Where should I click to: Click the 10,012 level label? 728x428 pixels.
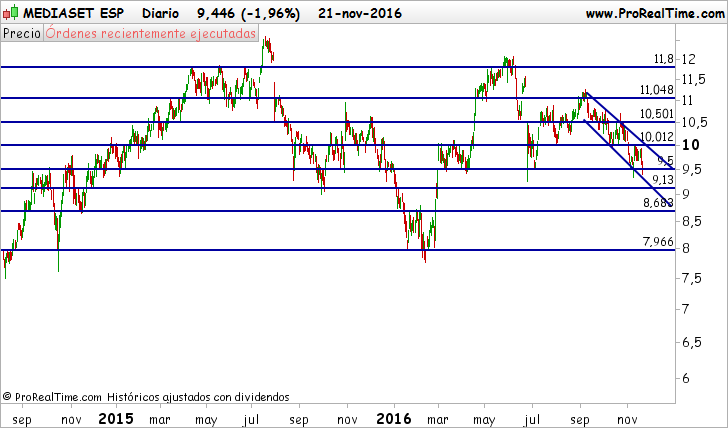656,136
